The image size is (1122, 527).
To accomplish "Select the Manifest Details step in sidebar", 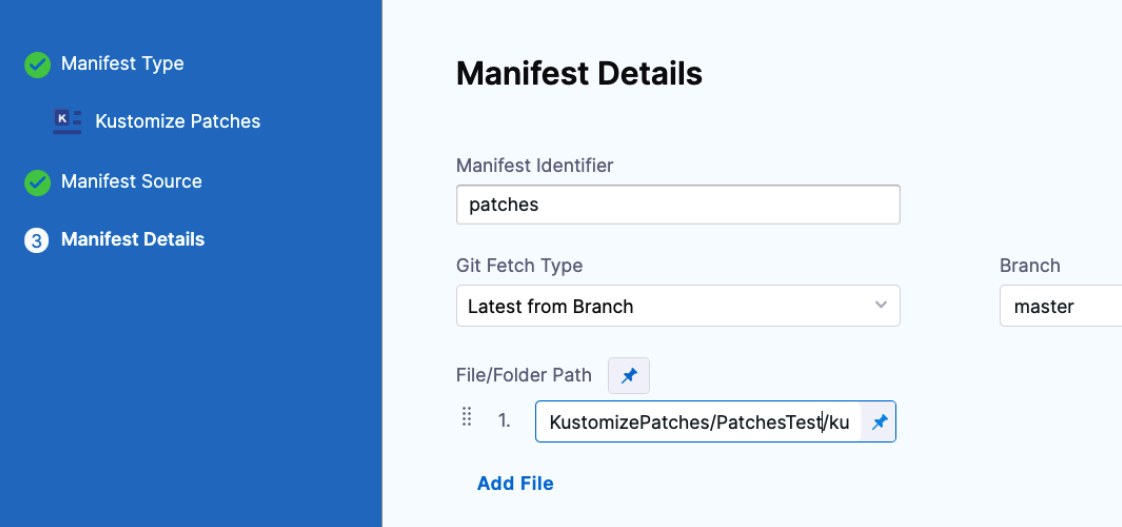I will (x=132, y=240).
